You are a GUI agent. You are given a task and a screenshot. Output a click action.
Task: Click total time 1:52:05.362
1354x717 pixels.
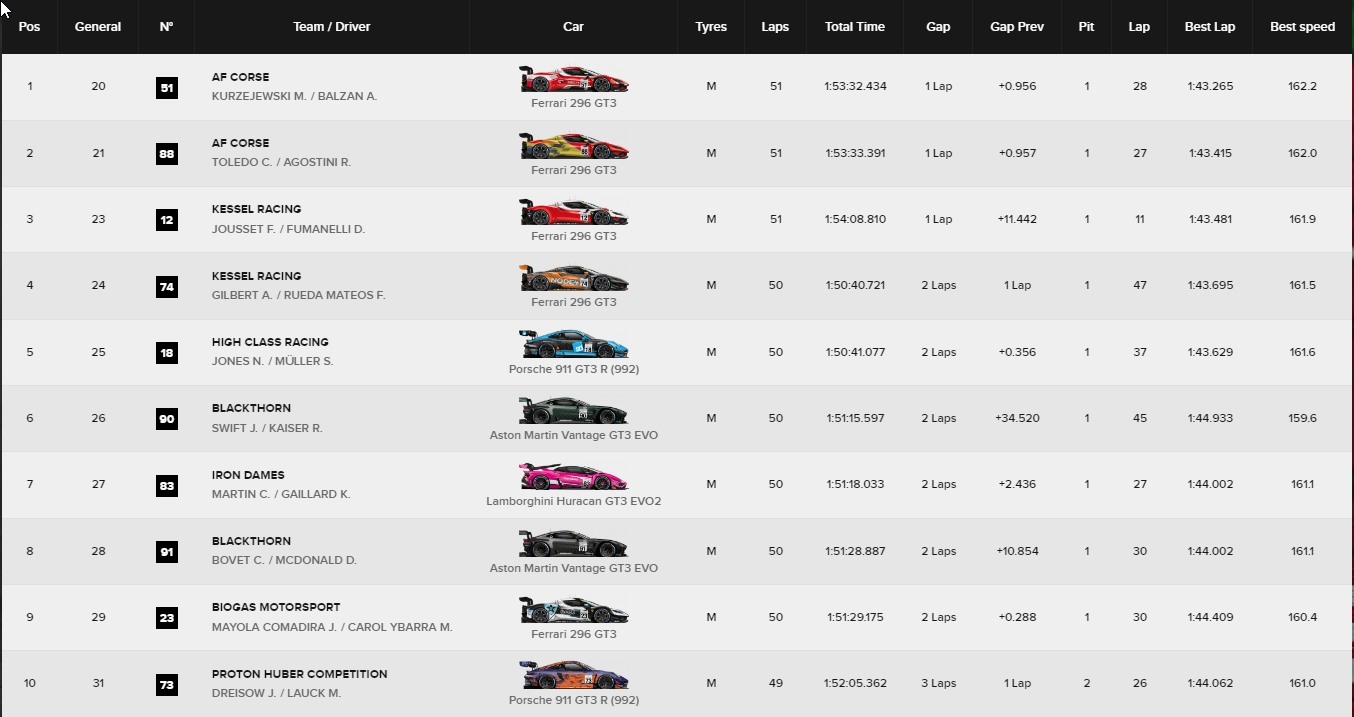(x=855, y=684)
